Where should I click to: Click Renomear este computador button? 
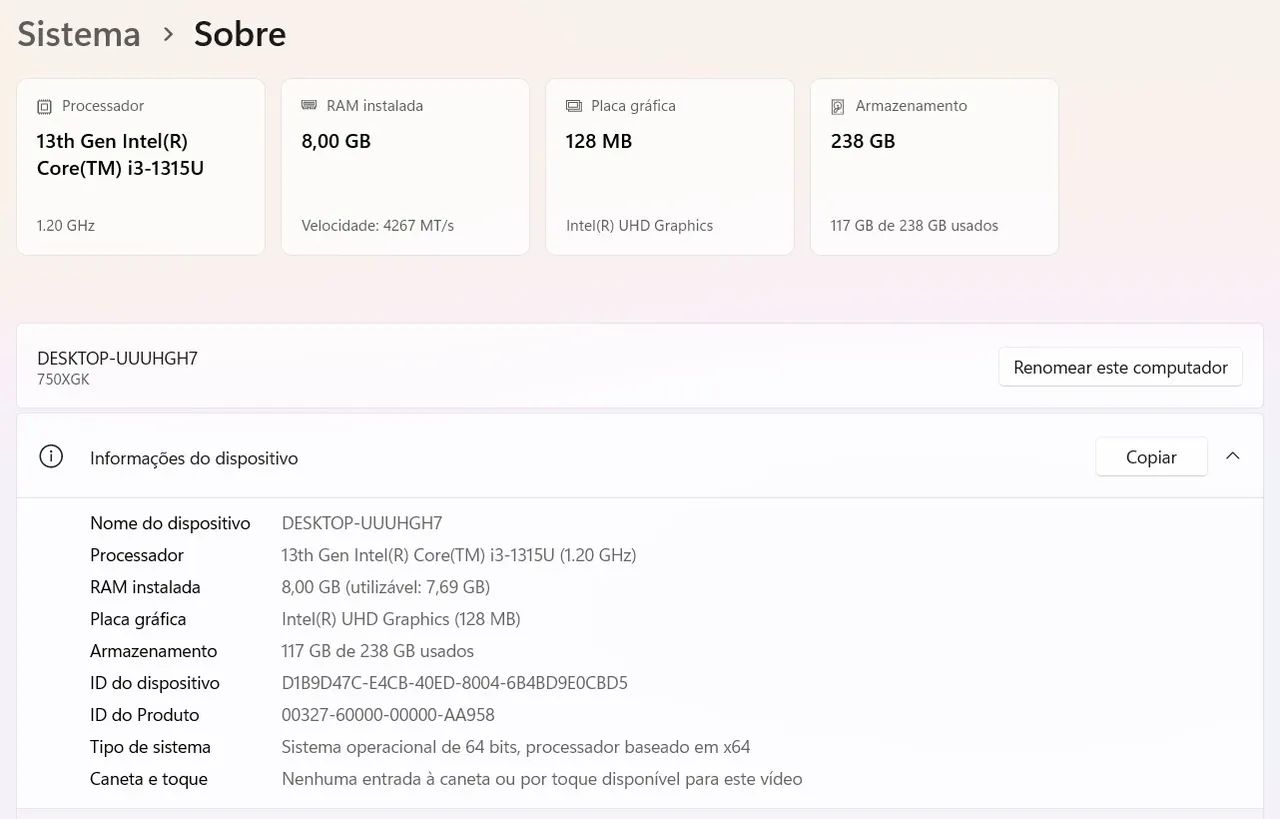(1120, 367)
